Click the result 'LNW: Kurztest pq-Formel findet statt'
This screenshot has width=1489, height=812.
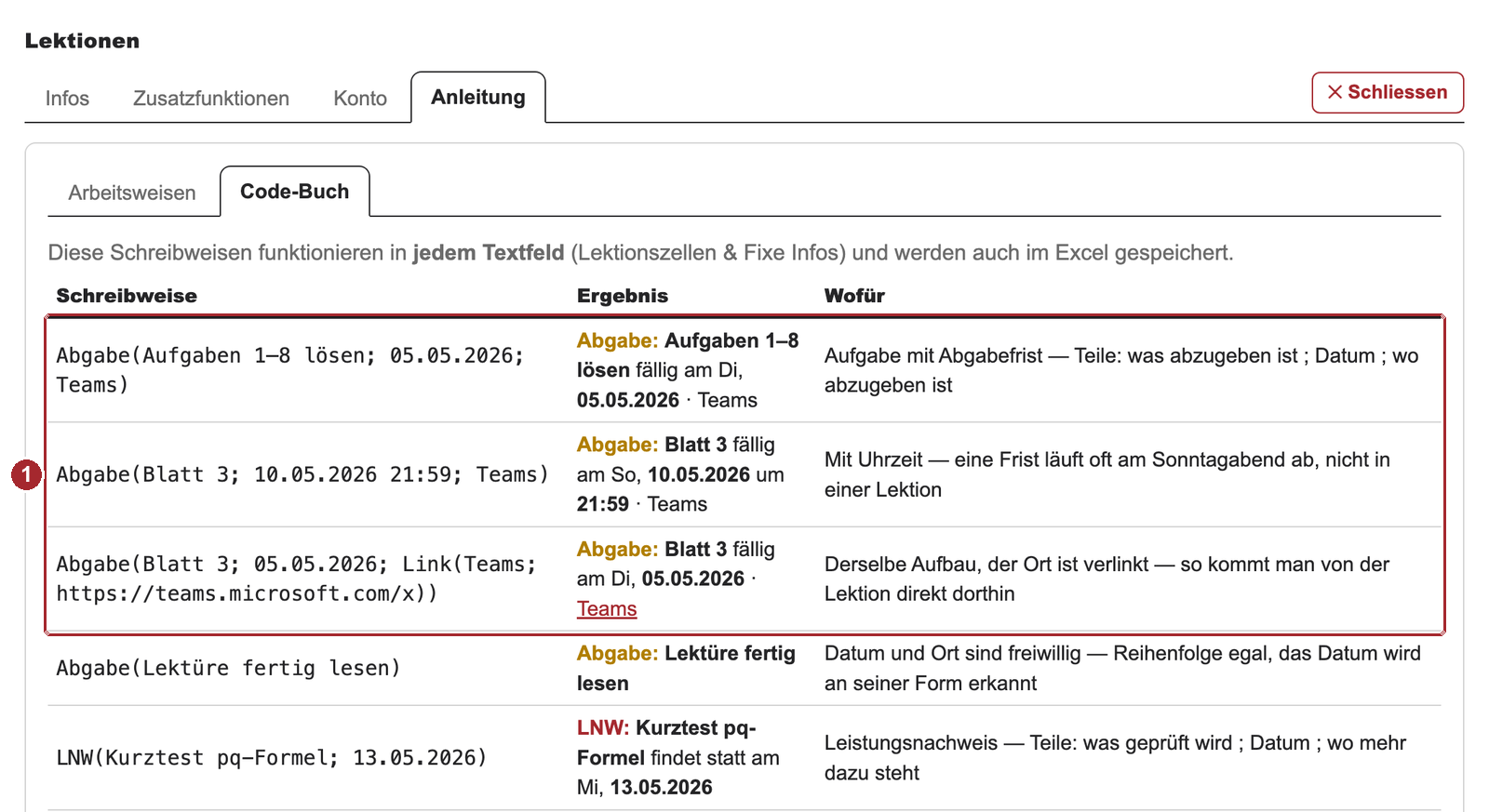coord(678,757)
